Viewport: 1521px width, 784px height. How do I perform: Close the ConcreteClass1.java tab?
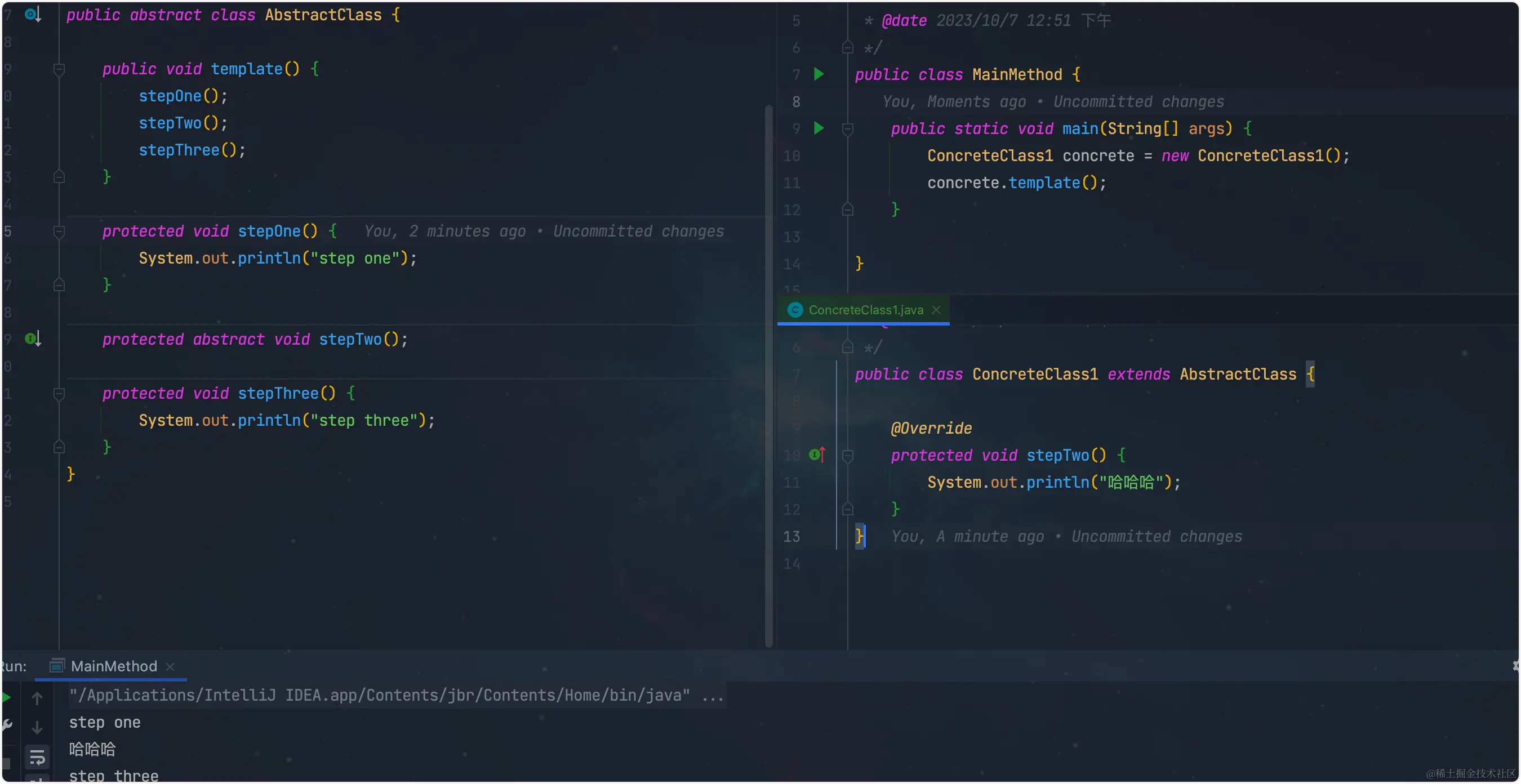[936, 310]
